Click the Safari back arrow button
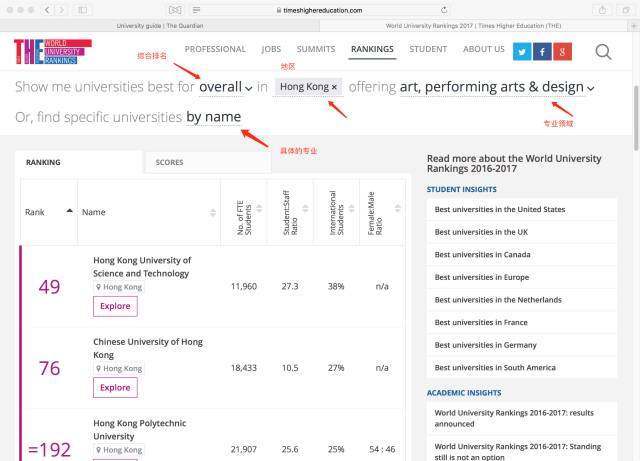 click(x=47, y=9)
